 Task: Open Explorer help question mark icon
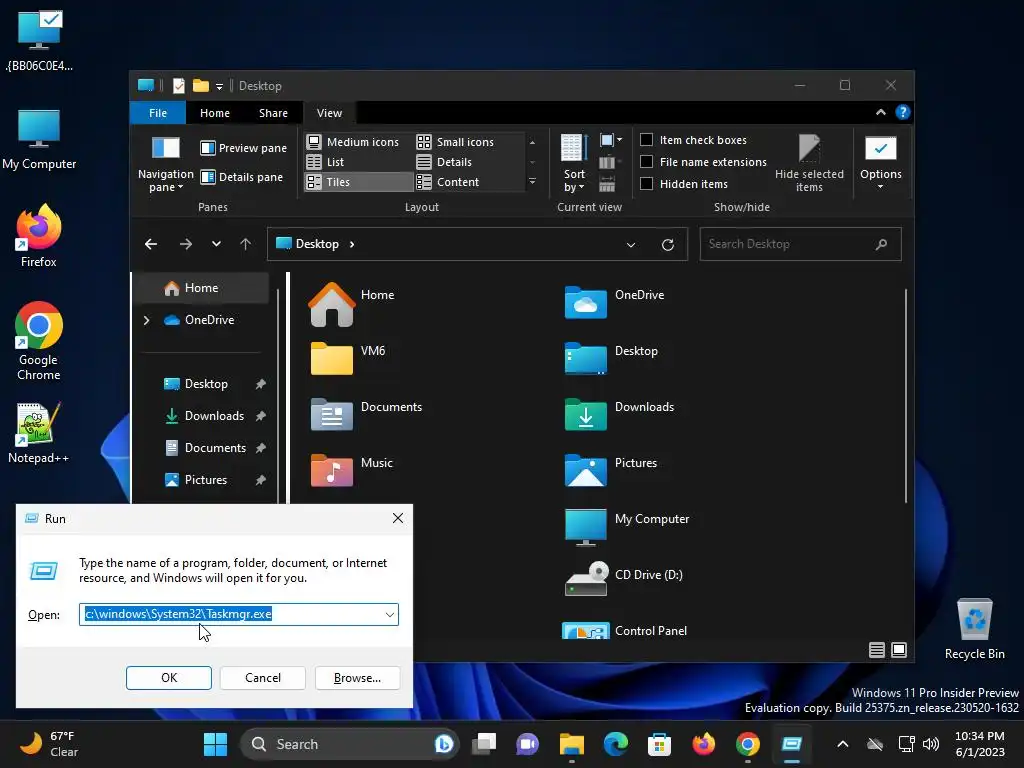pos(903,112)
